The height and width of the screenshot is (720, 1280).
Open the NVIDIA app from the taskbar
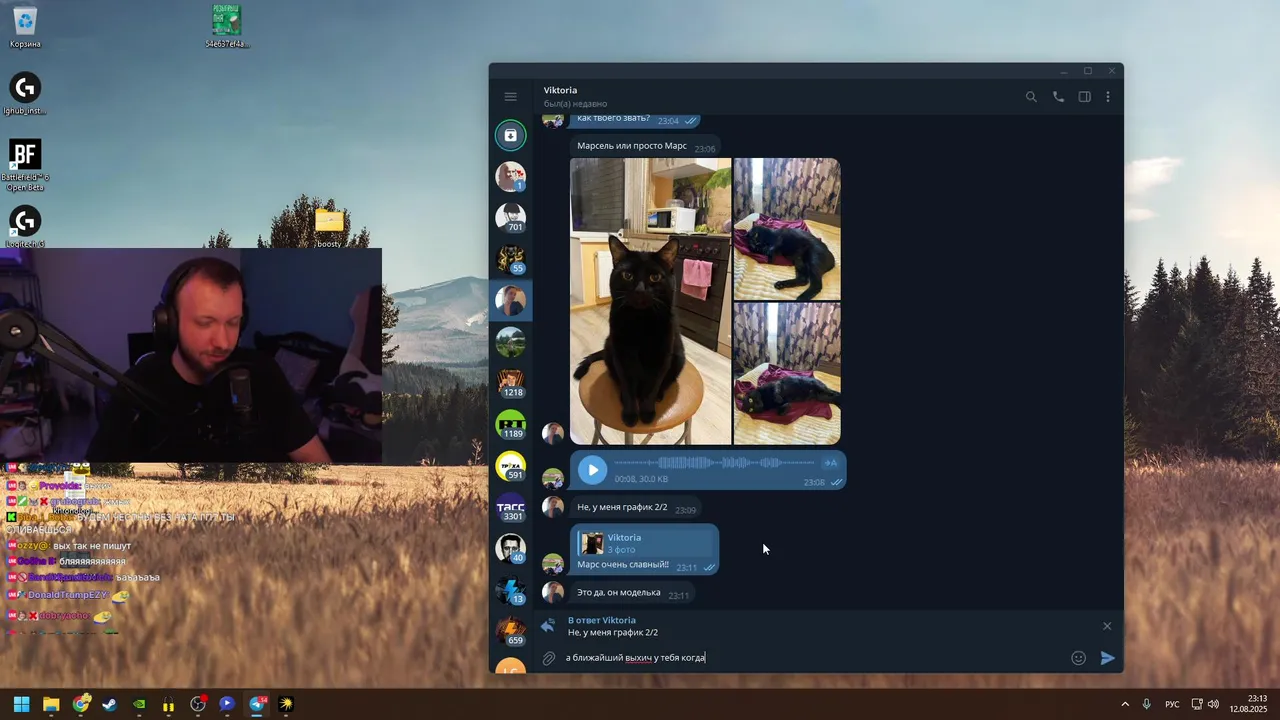pos(139,704)
